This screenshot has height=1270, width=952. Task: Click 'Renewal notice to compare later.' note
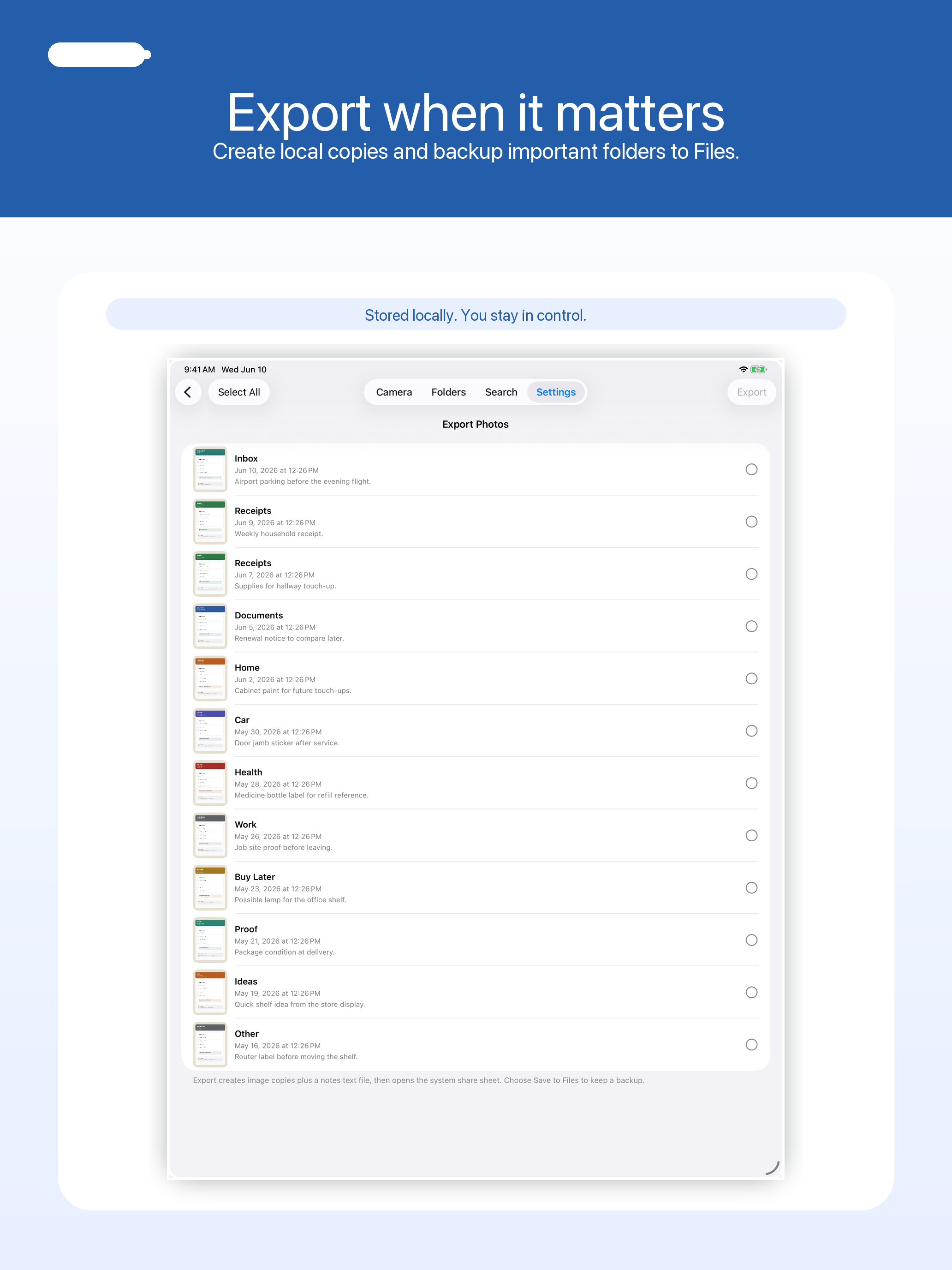pos(289,638)
